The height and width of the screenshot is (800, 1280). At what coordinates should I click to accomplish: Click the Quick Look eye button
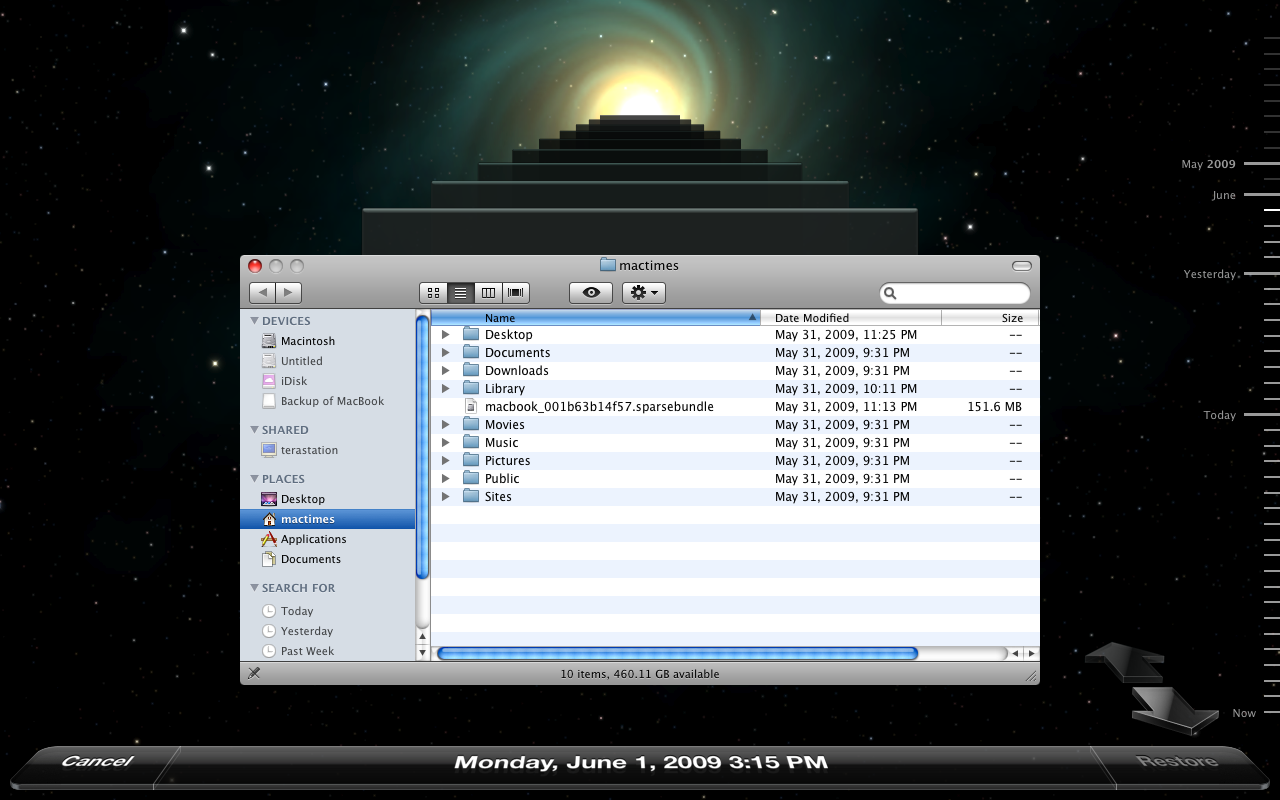591,293
